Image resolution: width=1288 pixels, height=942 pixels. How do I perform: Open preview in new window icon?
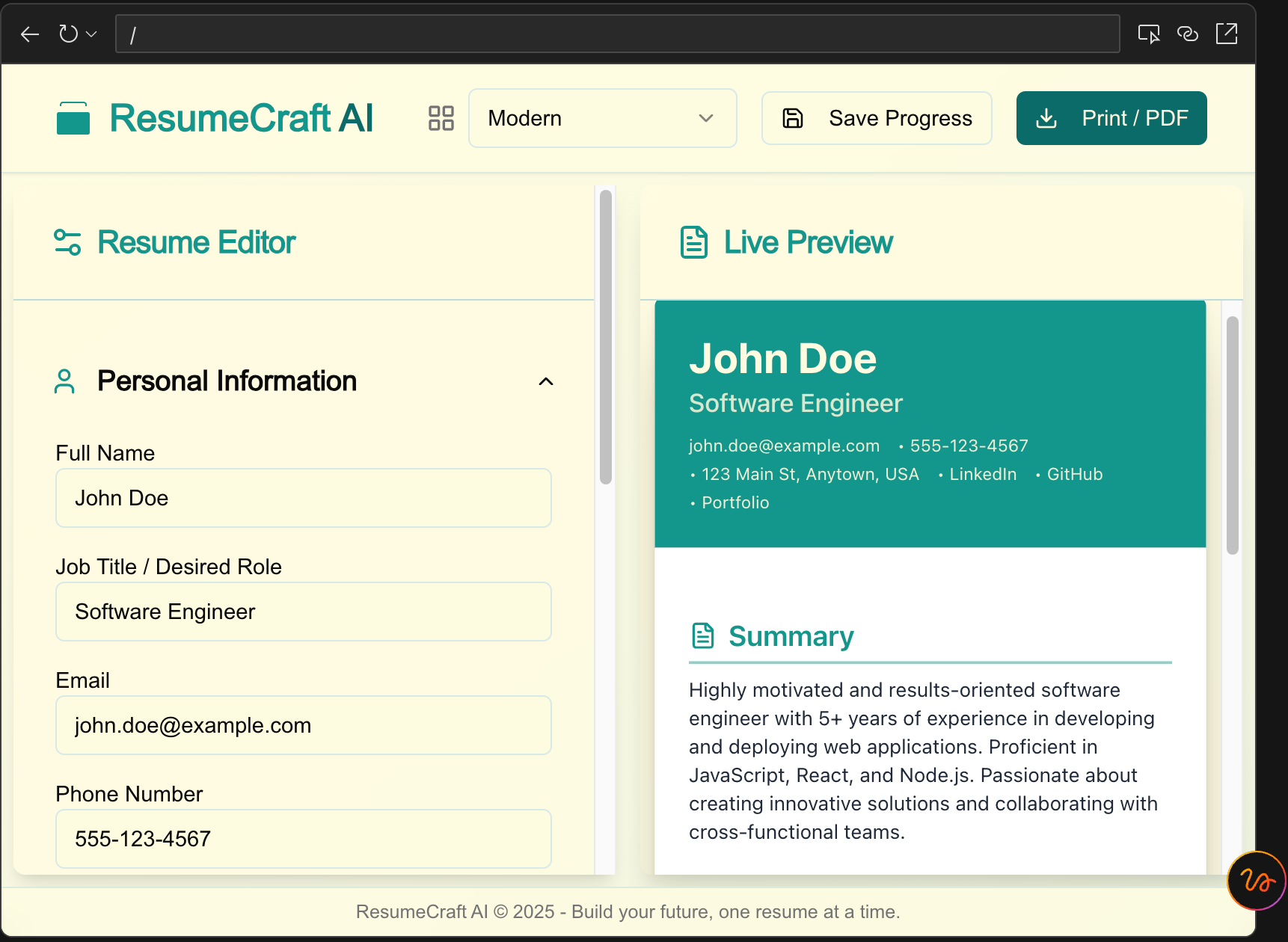pyautogui.click(x=1227, y=34)
